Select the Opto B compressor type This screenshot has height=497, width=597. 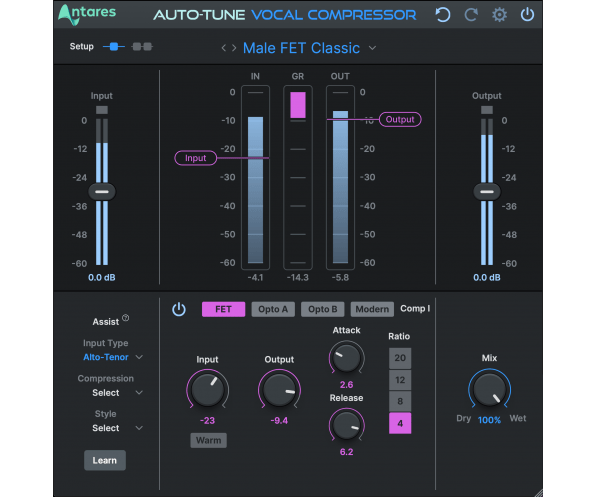322,309
